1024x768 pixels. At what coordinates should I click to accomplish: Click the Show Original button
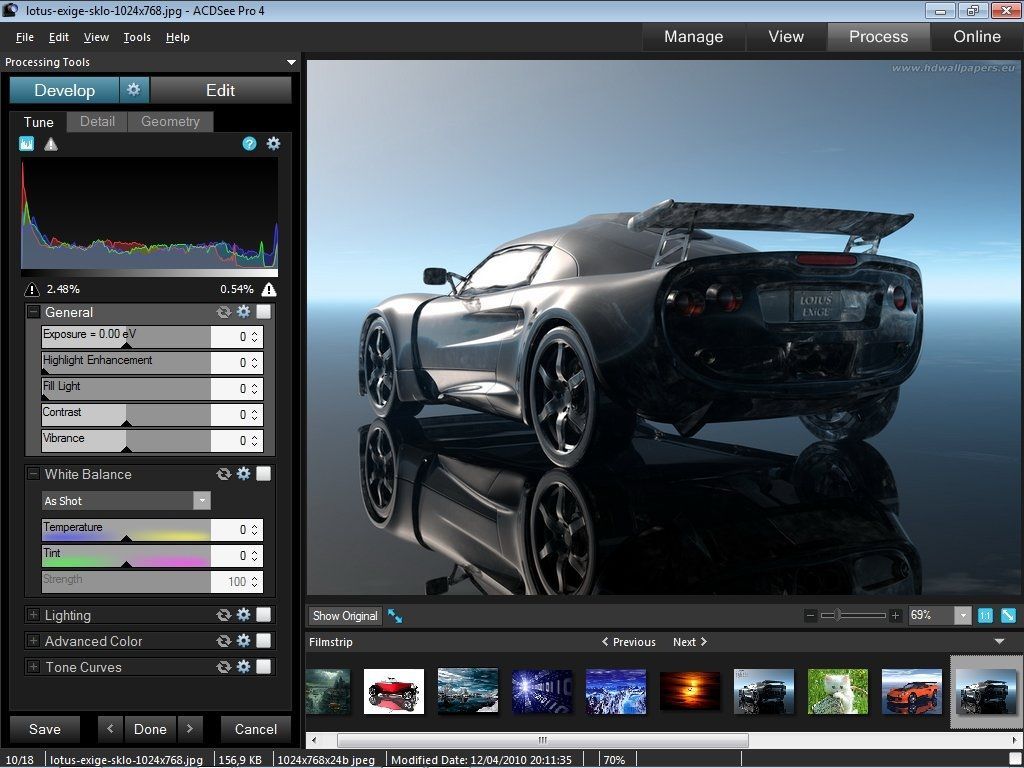click(344, 616)
